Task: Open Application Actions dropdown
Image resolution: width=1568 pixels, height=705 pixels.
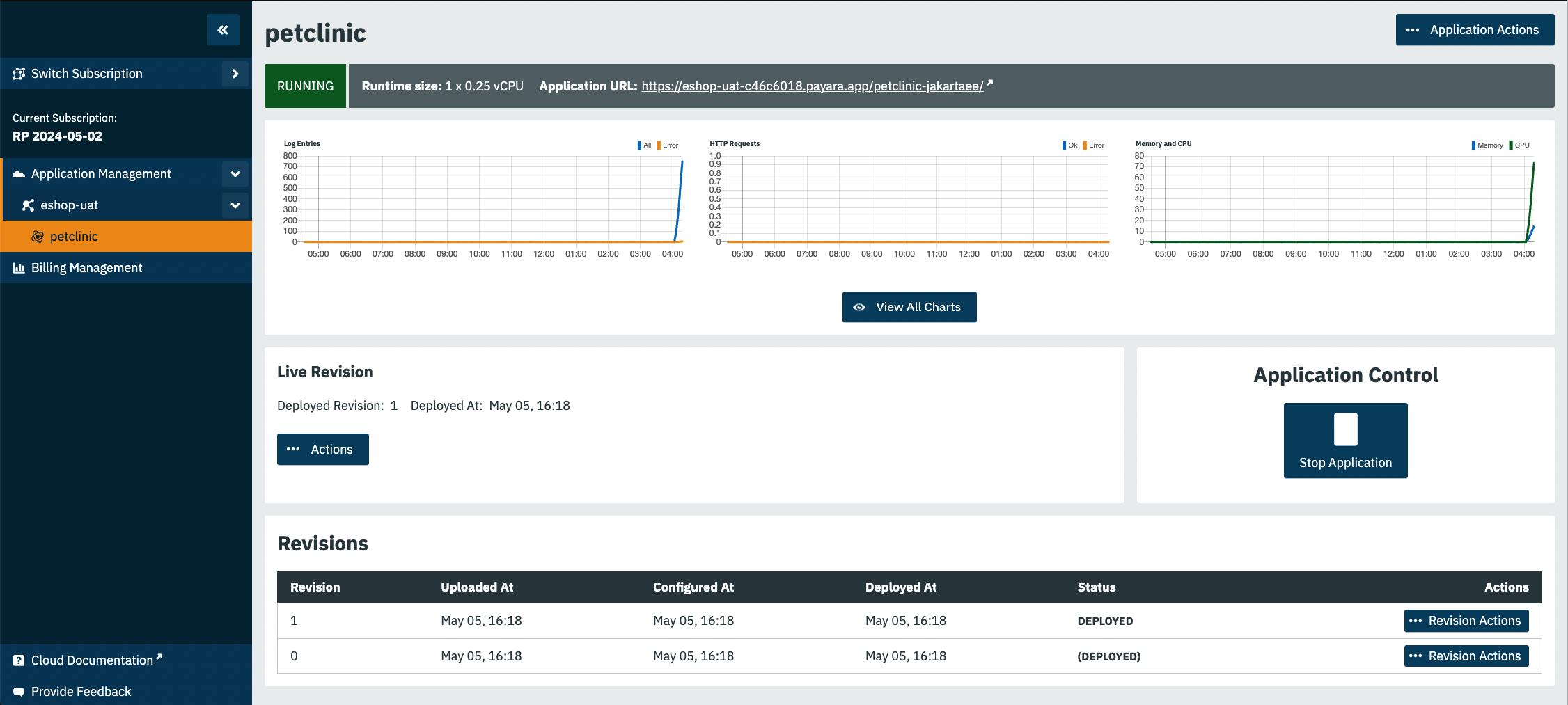Action: (x=1475, y=30)
